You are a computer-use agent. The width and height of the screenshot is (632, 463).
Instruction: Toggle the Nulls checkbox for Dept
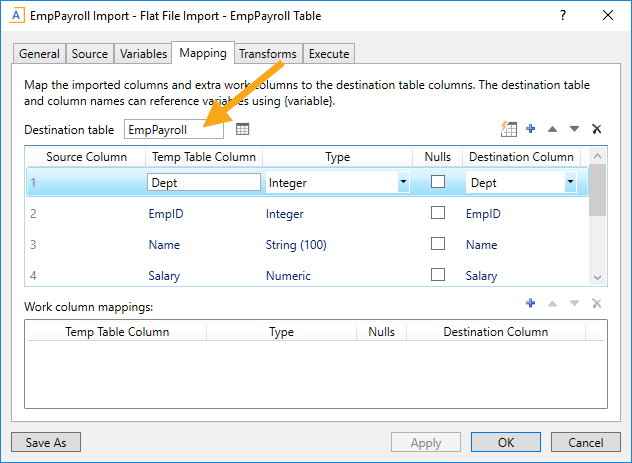437,182
